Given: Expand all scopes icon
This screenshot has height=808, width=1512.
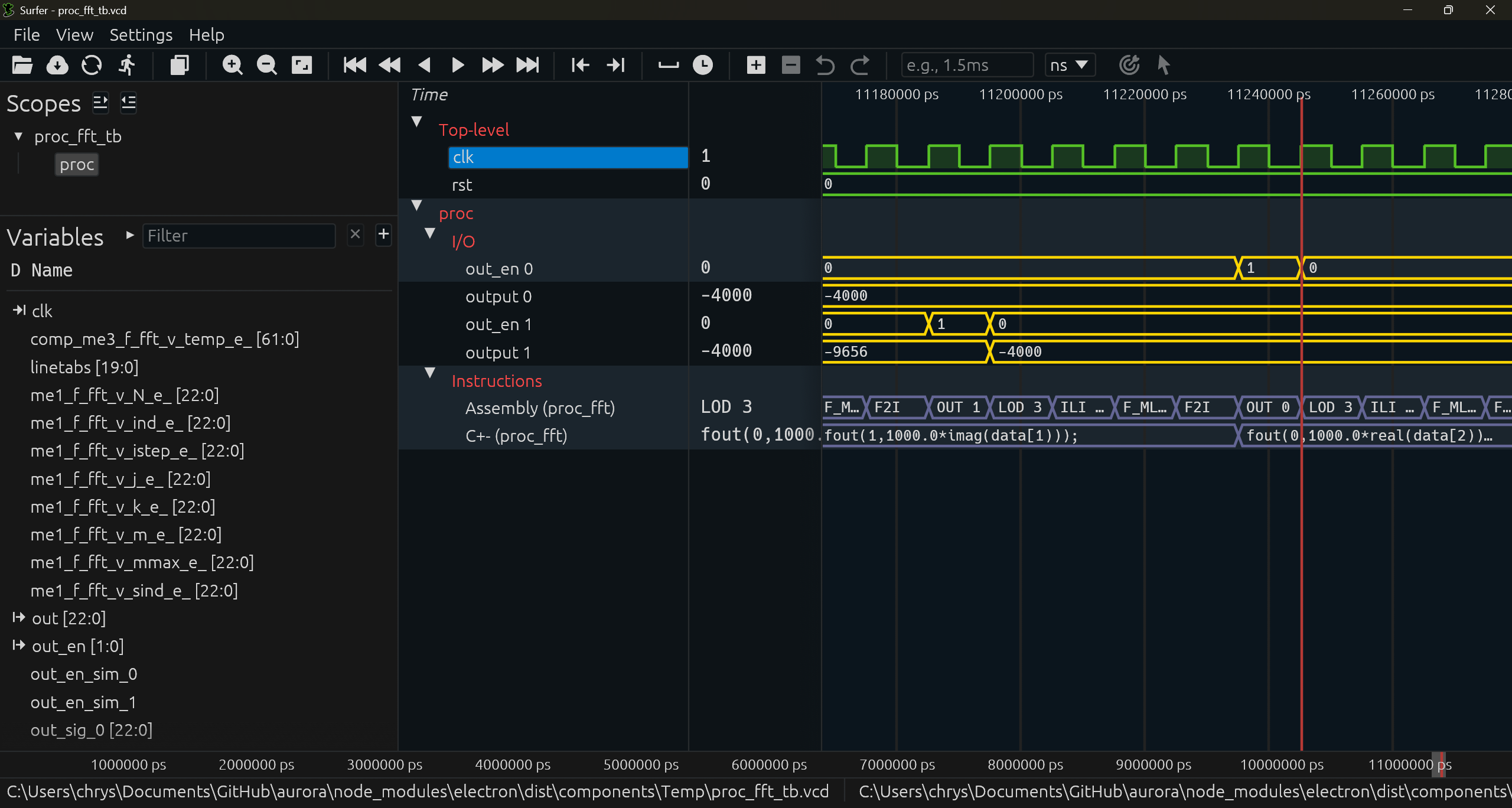Looking at the screenshot, I should 100,103.
